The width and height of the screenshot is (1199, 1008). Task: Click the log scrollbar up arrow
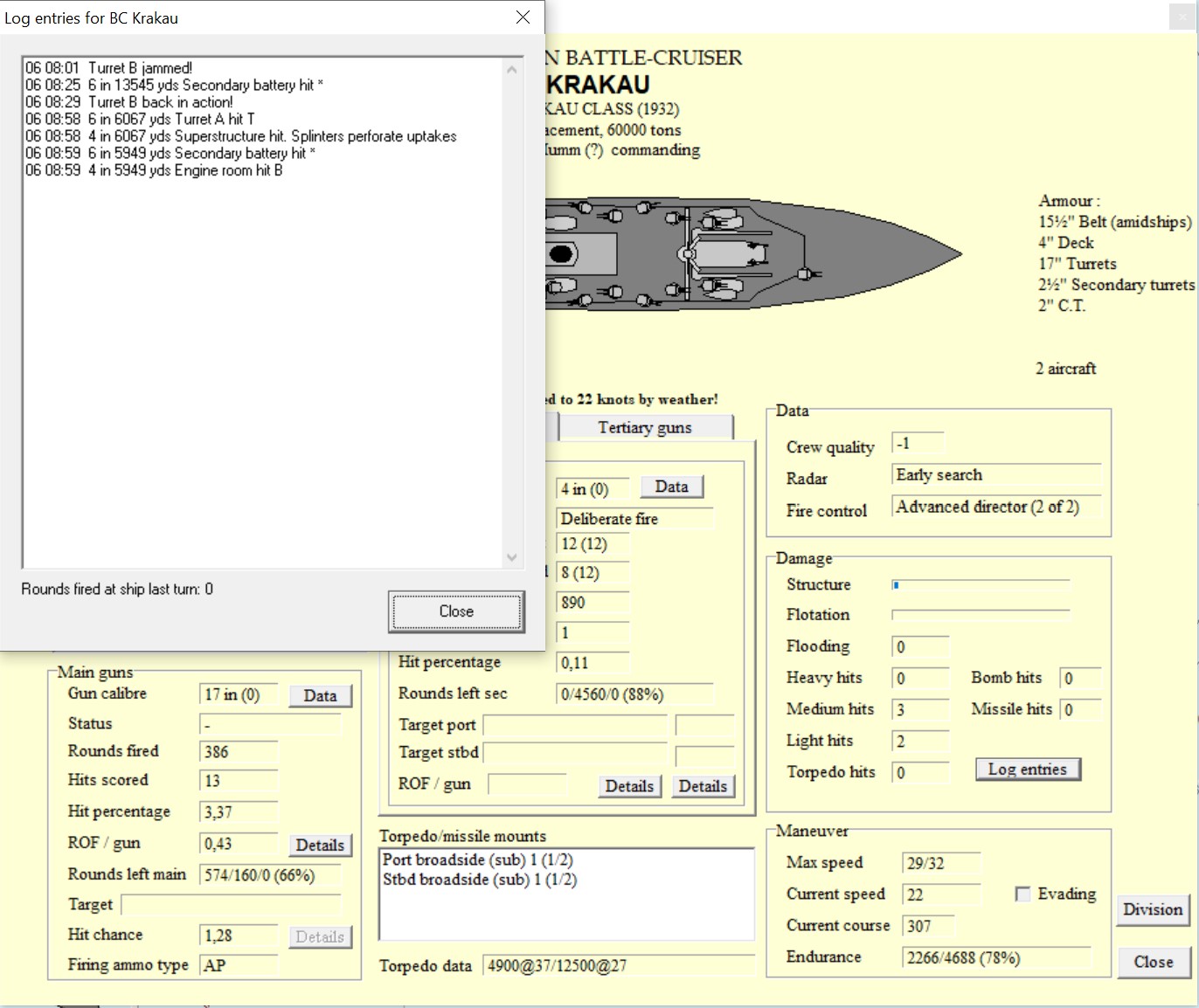point(512,69)
